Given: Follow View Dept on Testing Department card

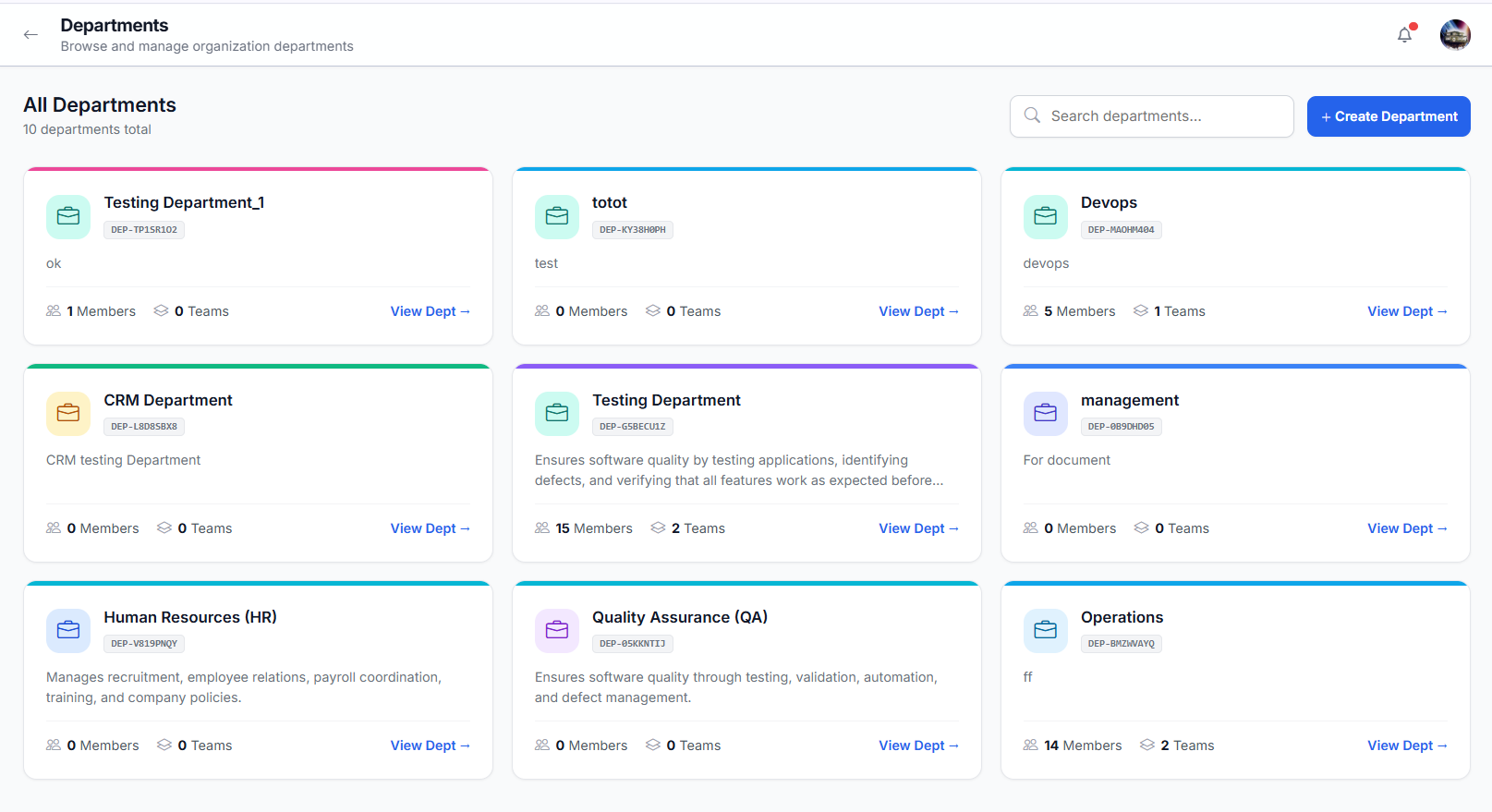Looking at the screenshot, I should [919, 528].
